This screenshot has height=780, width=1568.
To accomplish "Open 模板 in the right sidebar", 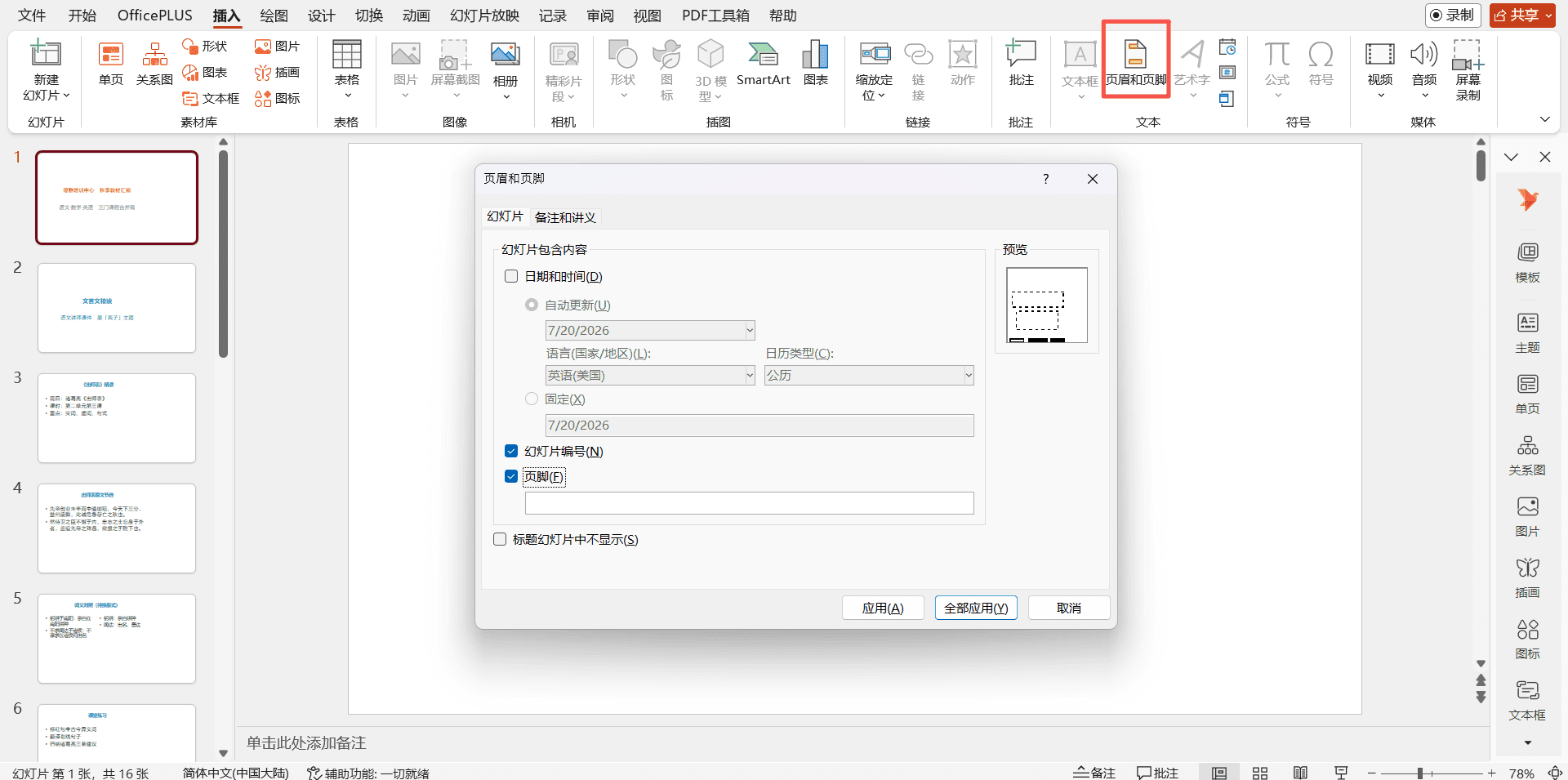I will 1527,262.
